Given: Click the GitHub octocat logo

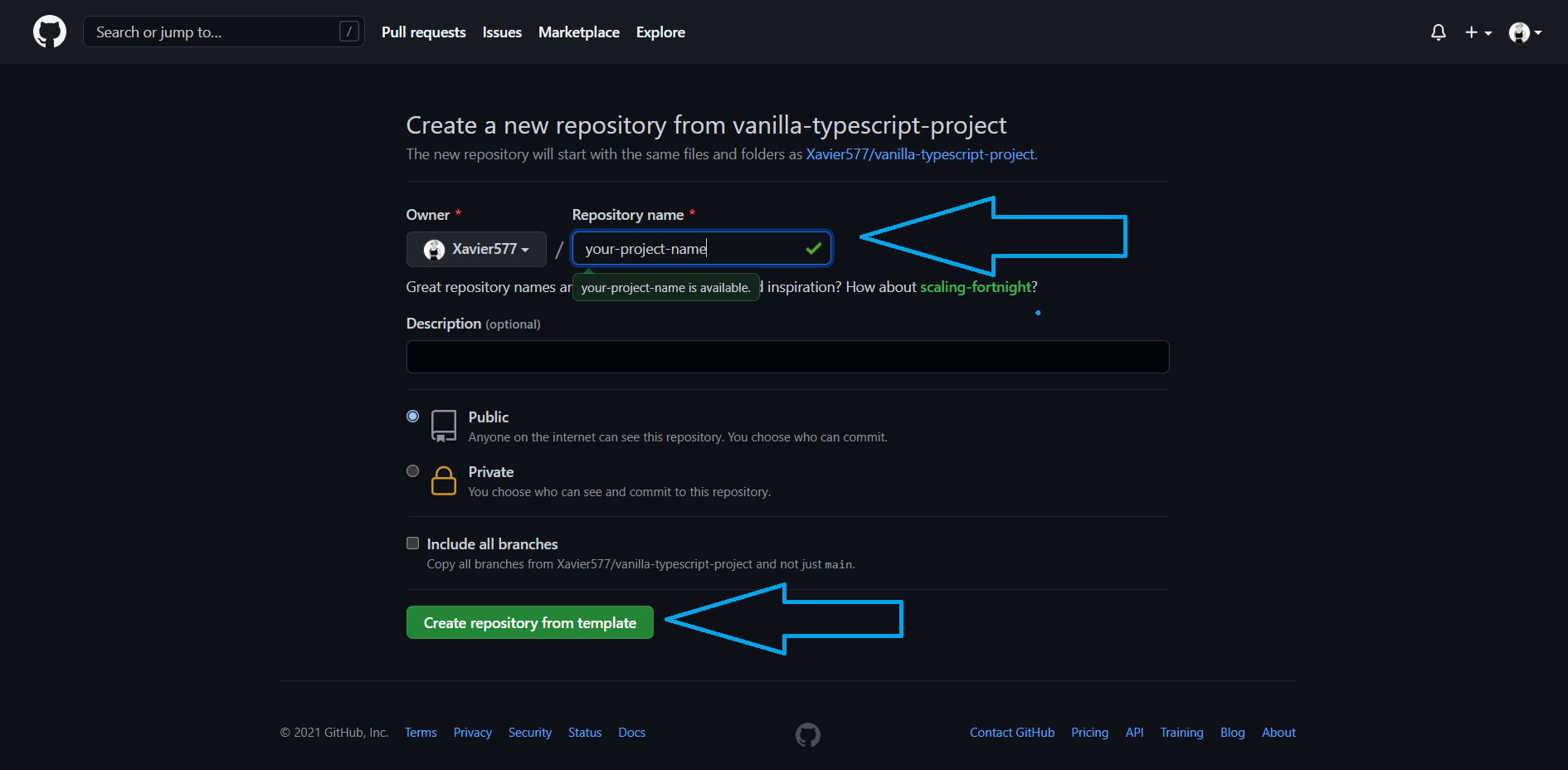Looking at the screenshot, I should pyautogui.click(x=49, y=32).
